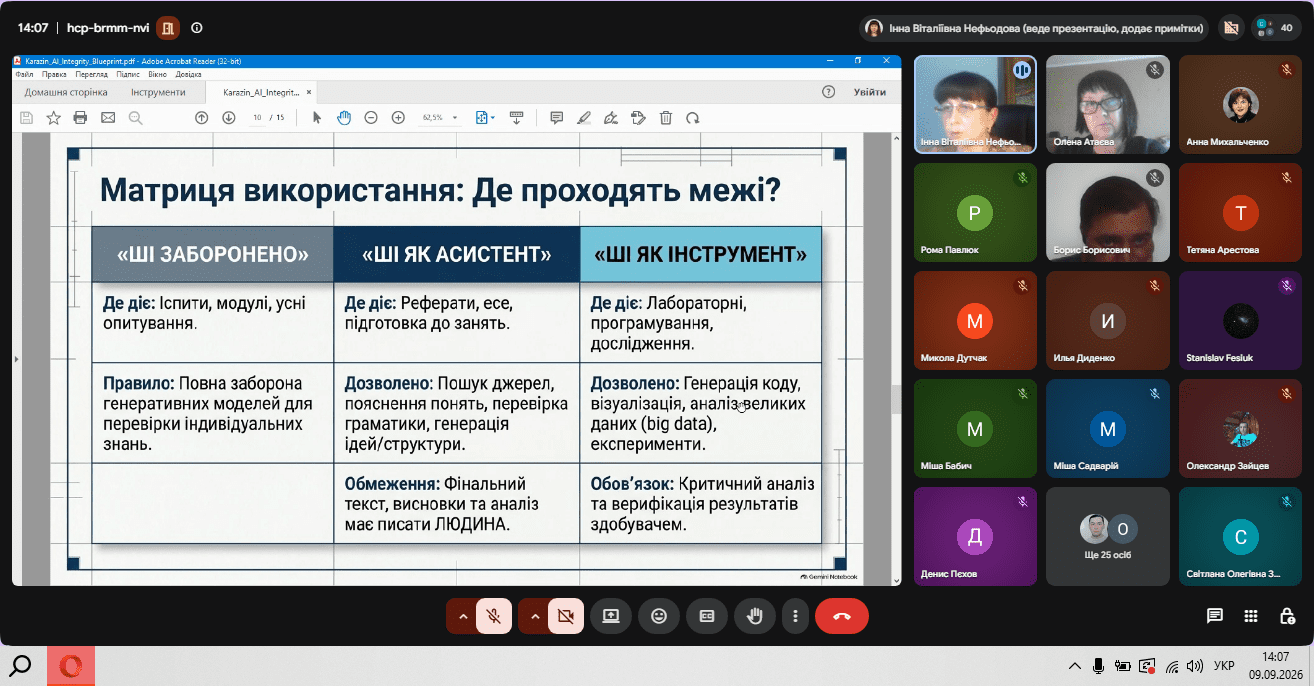Click the Увійти sign-in button
Image resolution: width=1314 pixels, height=686 pixels.
pos(869,92)
